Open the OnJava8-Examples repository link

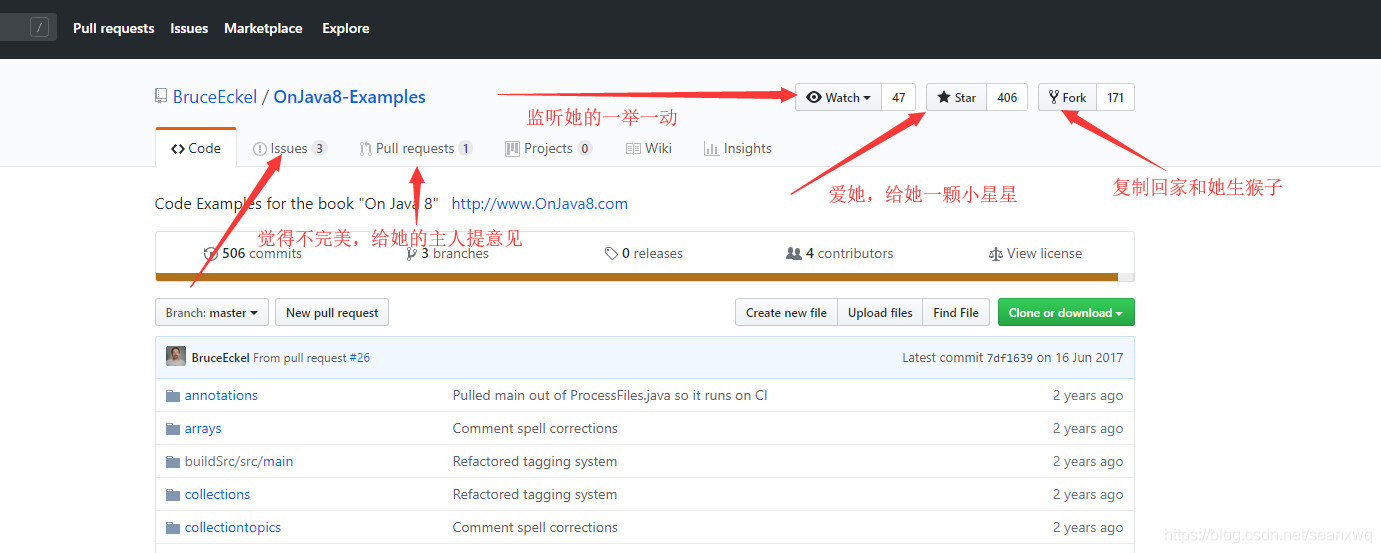pos(349,97)
